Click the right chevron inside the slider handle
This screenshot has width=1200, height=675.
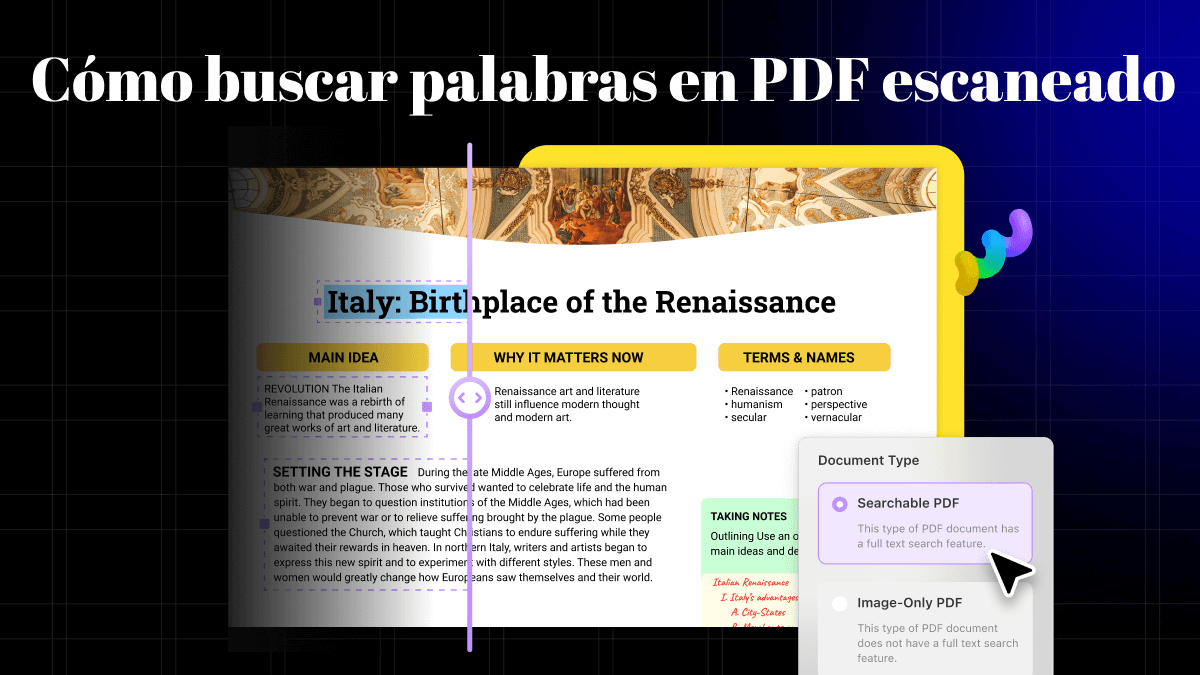point(478,398)
